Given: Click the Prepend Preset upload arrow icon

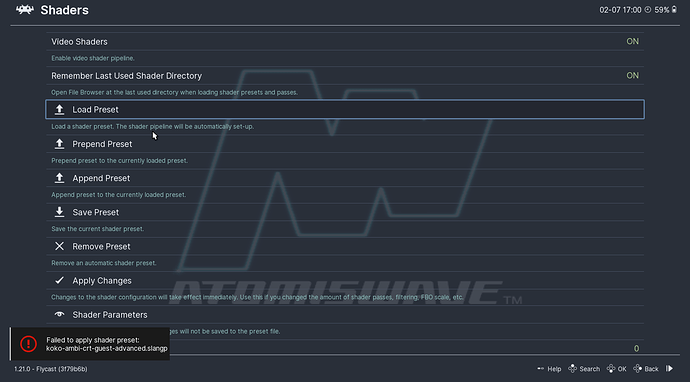Looking at the screenshot, I should pos(59,144).
